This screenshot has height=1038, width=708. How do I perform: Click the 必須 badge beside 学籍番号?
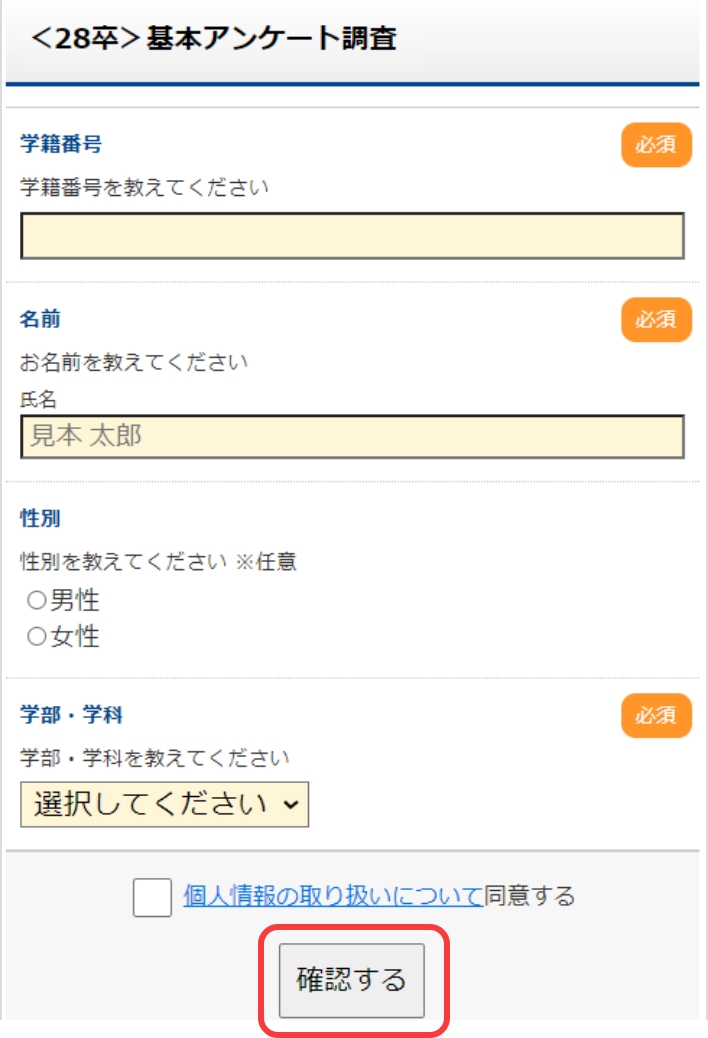pos(656,145)
